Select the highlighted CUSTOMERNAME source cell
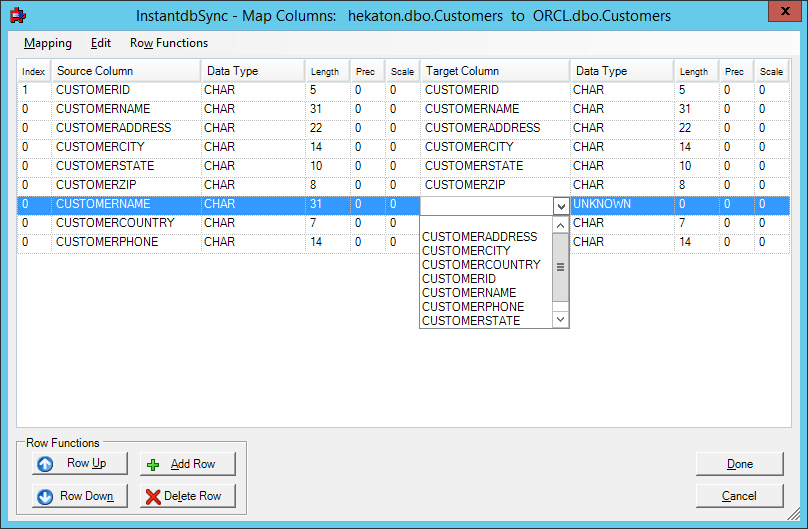This screenshot has width=808, height=529. (x=126, y=204)
